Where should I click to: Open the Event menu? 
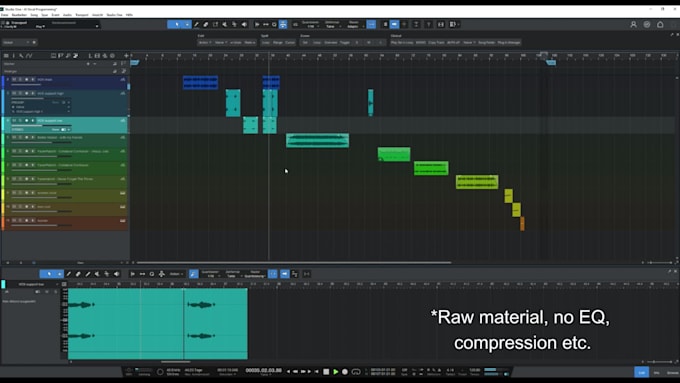55,15
